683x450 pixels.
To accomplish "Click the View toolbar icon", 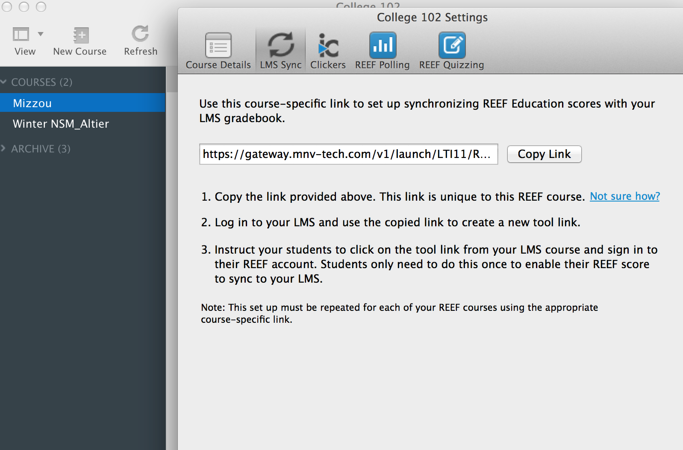I will 21,34.
